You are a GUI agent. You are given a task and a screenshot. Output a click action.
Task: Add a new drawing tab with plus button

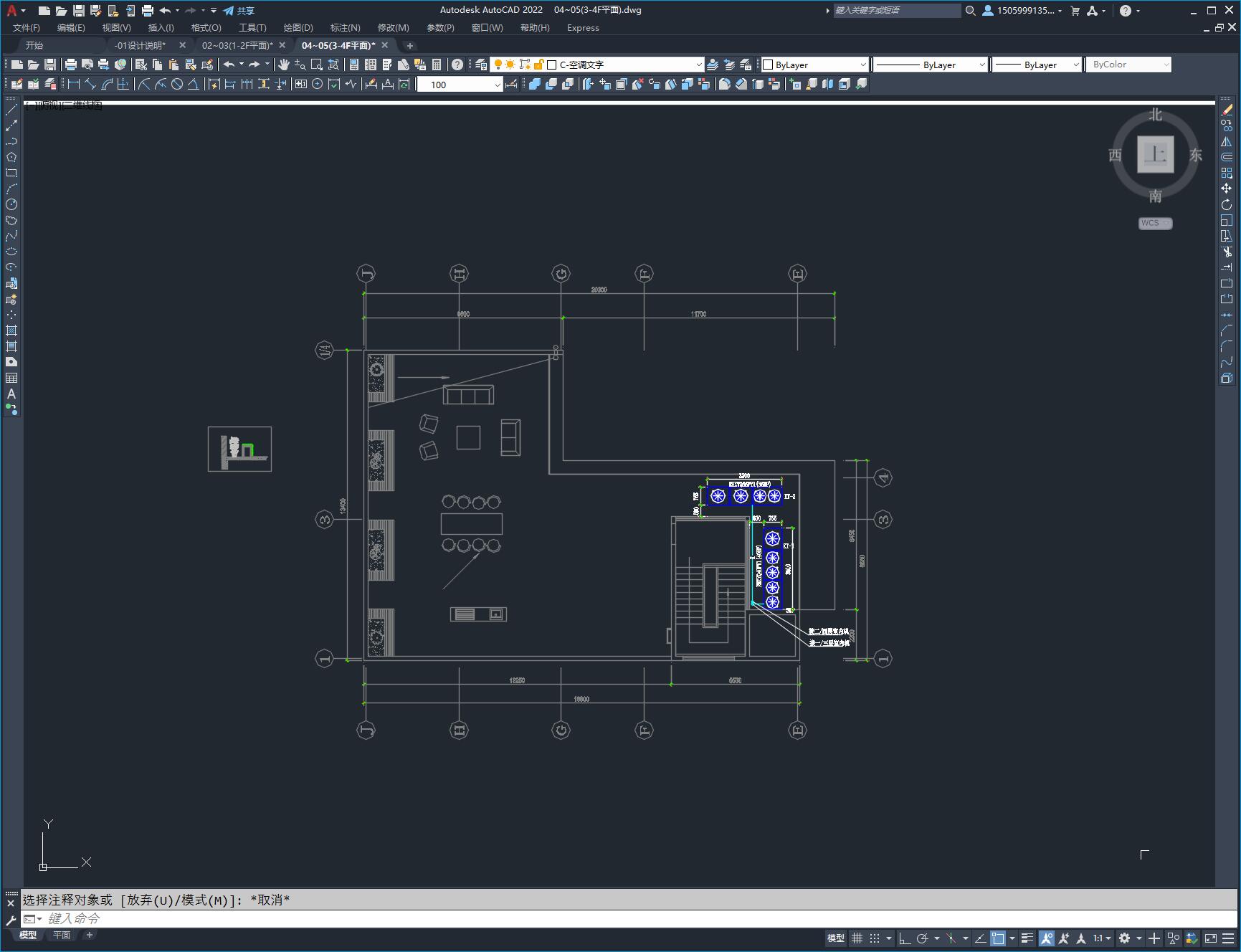tap(410, 45)
